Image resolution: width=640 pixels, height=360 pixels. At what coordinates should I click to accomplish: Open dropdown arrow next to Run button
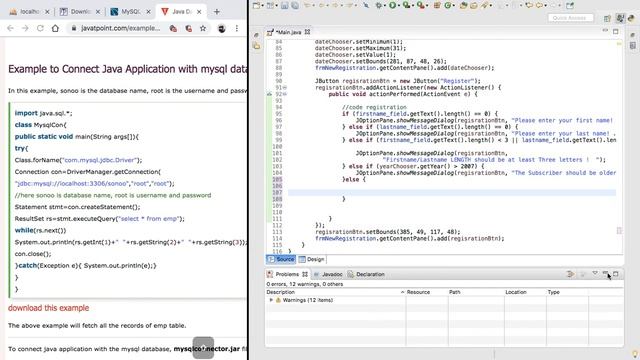(398, 5)
